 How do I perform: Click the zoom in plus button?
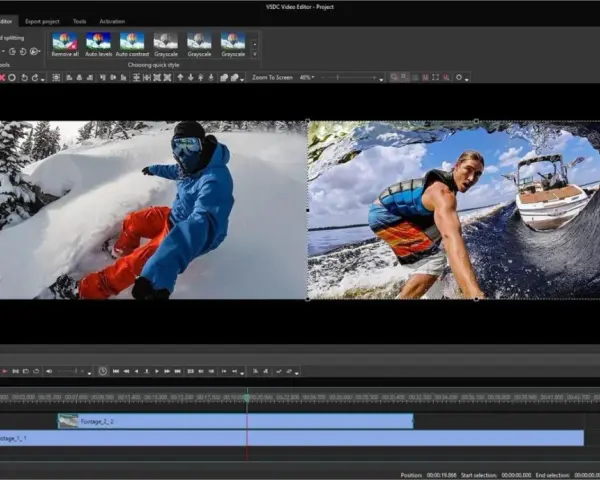pos(374,77)
